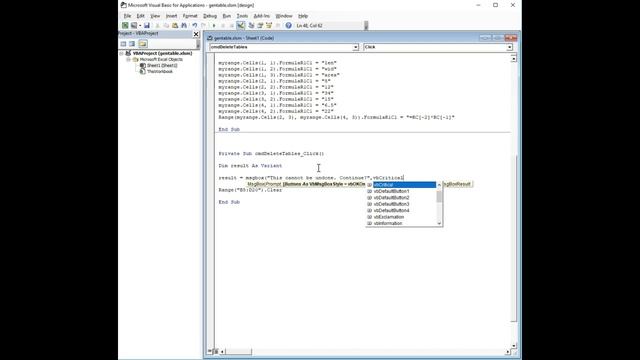Image resolution: width=640 pixels, height=360 pixels.
Task: Click the Find binoculars toolbar icon
Action: 184,25
